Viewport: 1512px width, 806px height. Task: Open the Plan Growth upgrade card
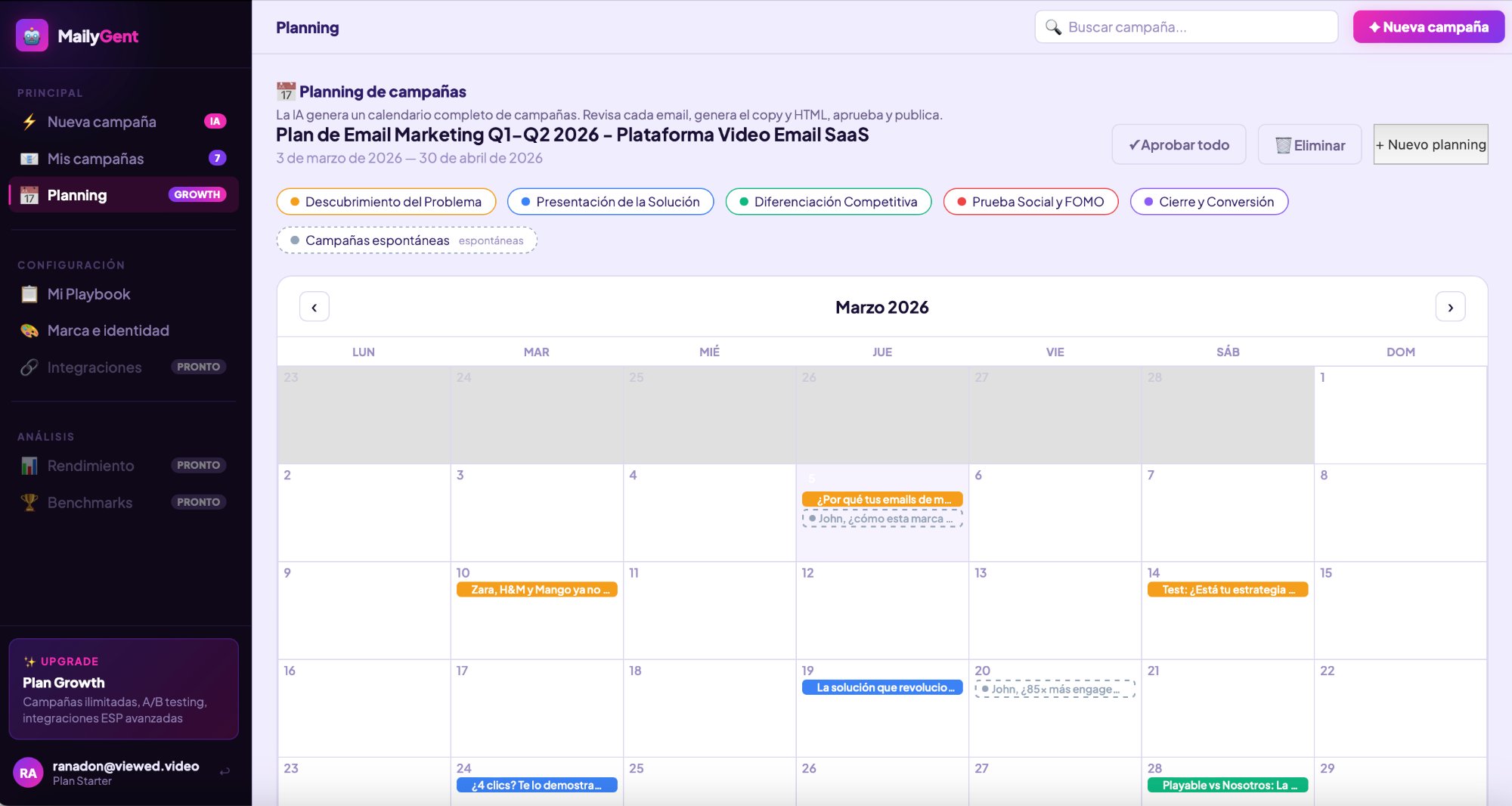coord(124,689)
